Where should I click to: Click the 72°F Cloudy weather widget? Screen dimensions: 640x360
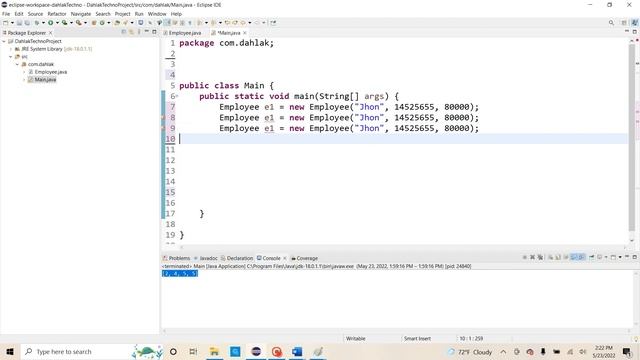(470, 352)
